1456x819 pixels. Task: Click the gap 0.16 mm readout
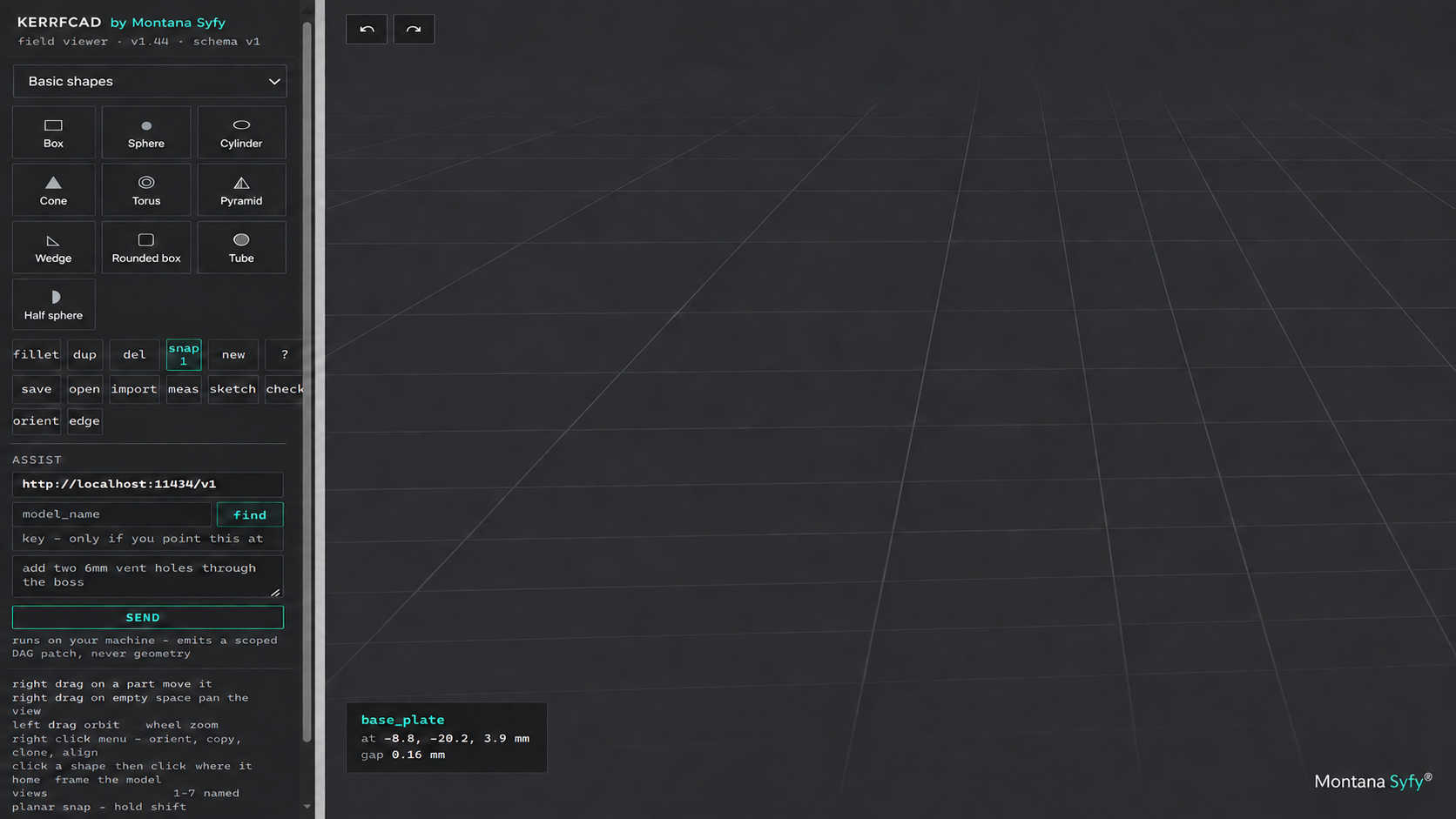[x=403, y=755]
